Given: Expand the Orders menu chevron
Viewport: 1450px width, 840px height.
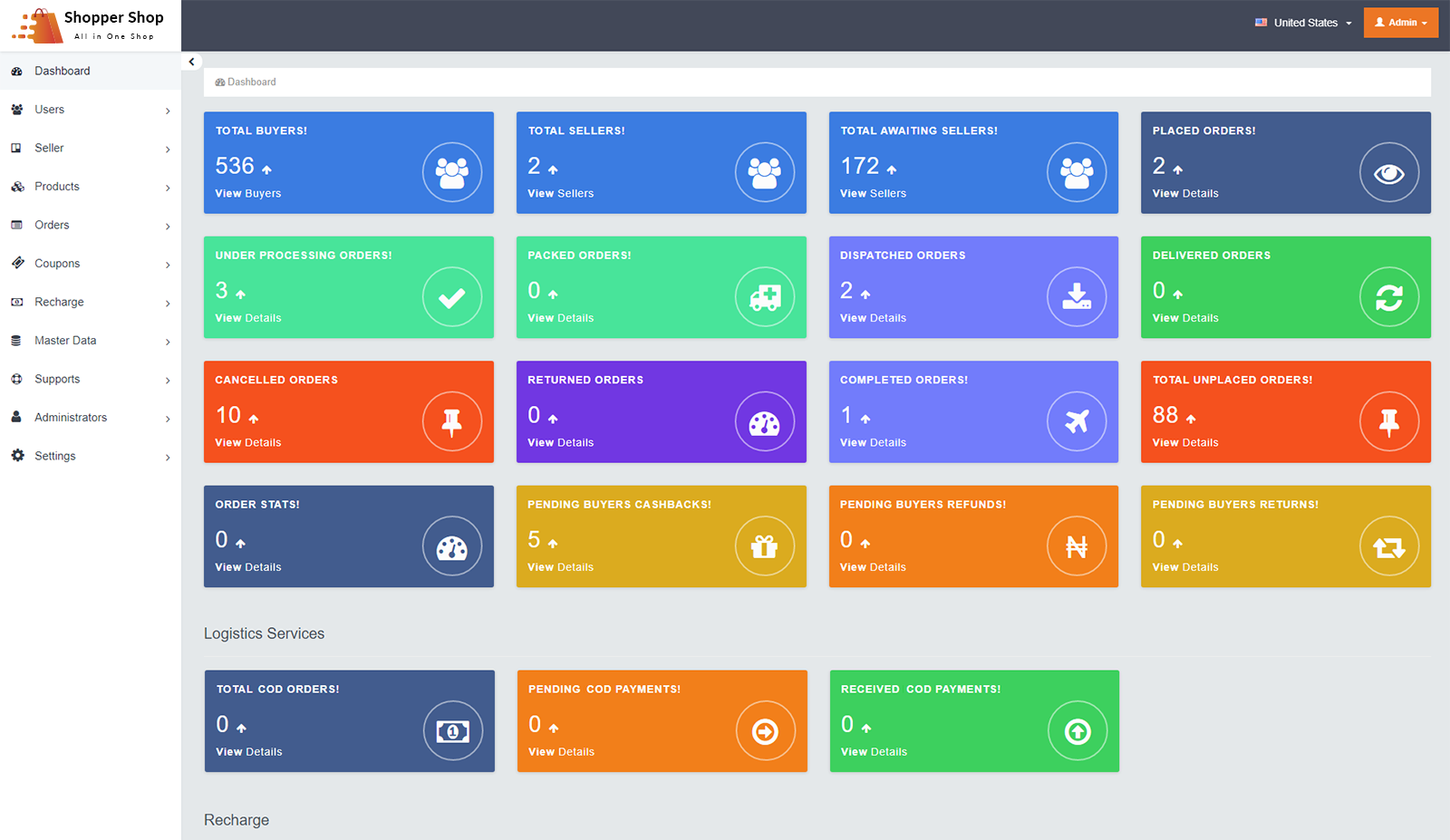Looking at the screenshot, I should 168,226.
